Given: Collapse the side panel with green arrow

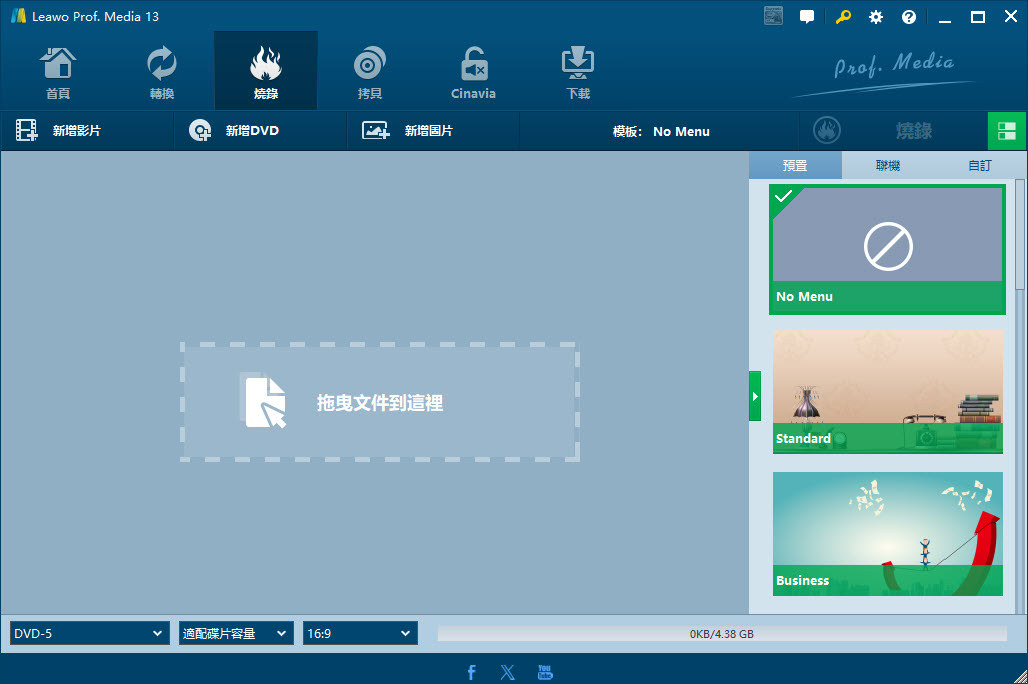Looking at the screenshot, I should click(x=755, y=396).
